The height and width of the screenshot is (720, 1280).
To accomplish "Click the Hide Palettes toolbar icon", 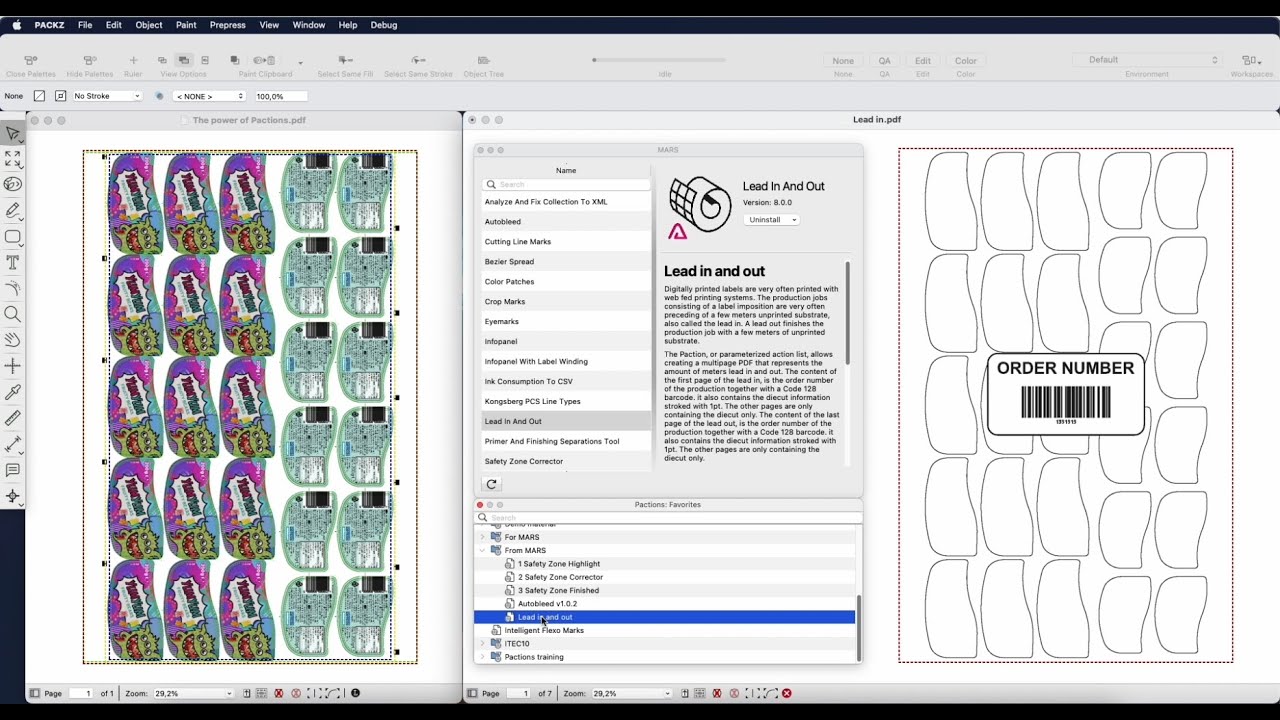I will pos(90,61).
